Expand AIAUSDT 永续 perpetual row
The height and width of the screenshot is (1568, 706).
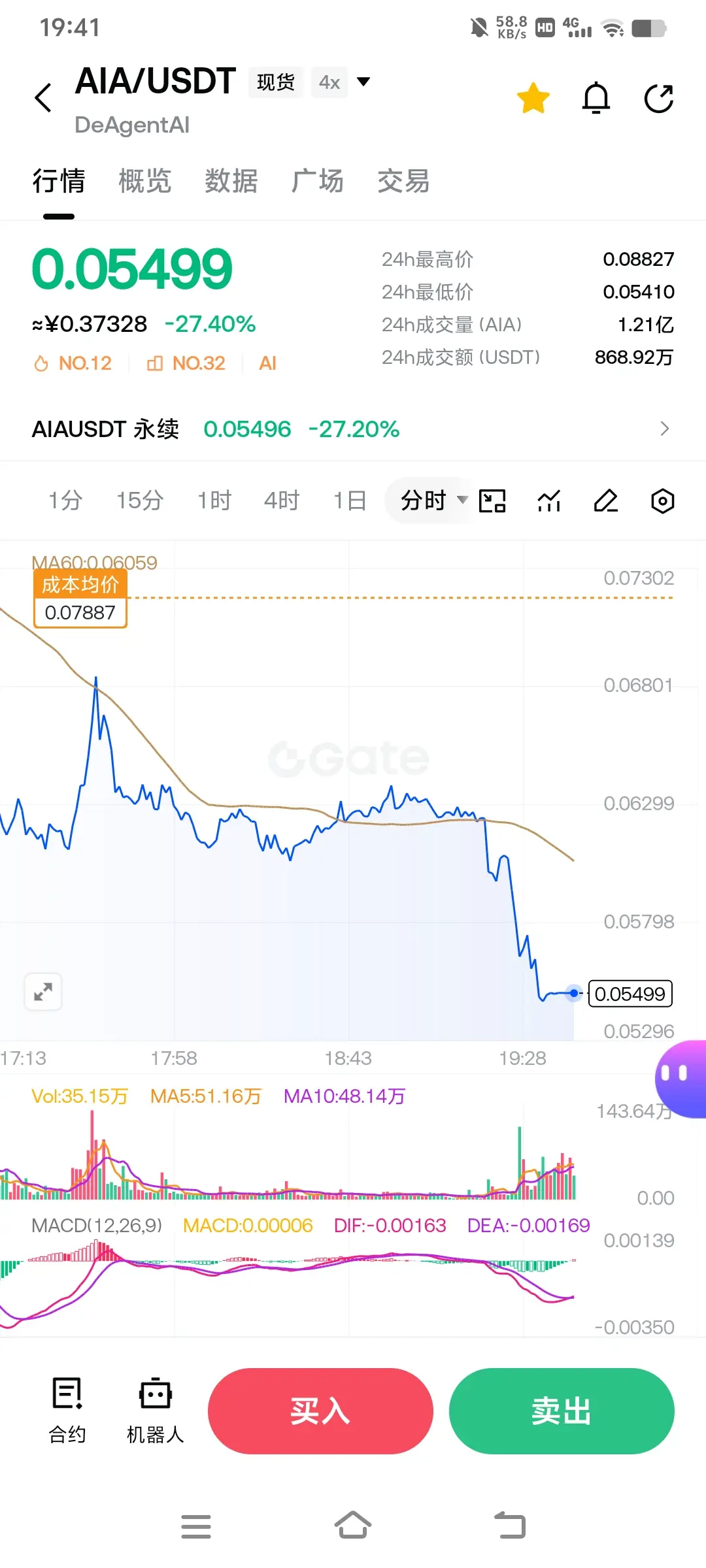pos(353,429)
